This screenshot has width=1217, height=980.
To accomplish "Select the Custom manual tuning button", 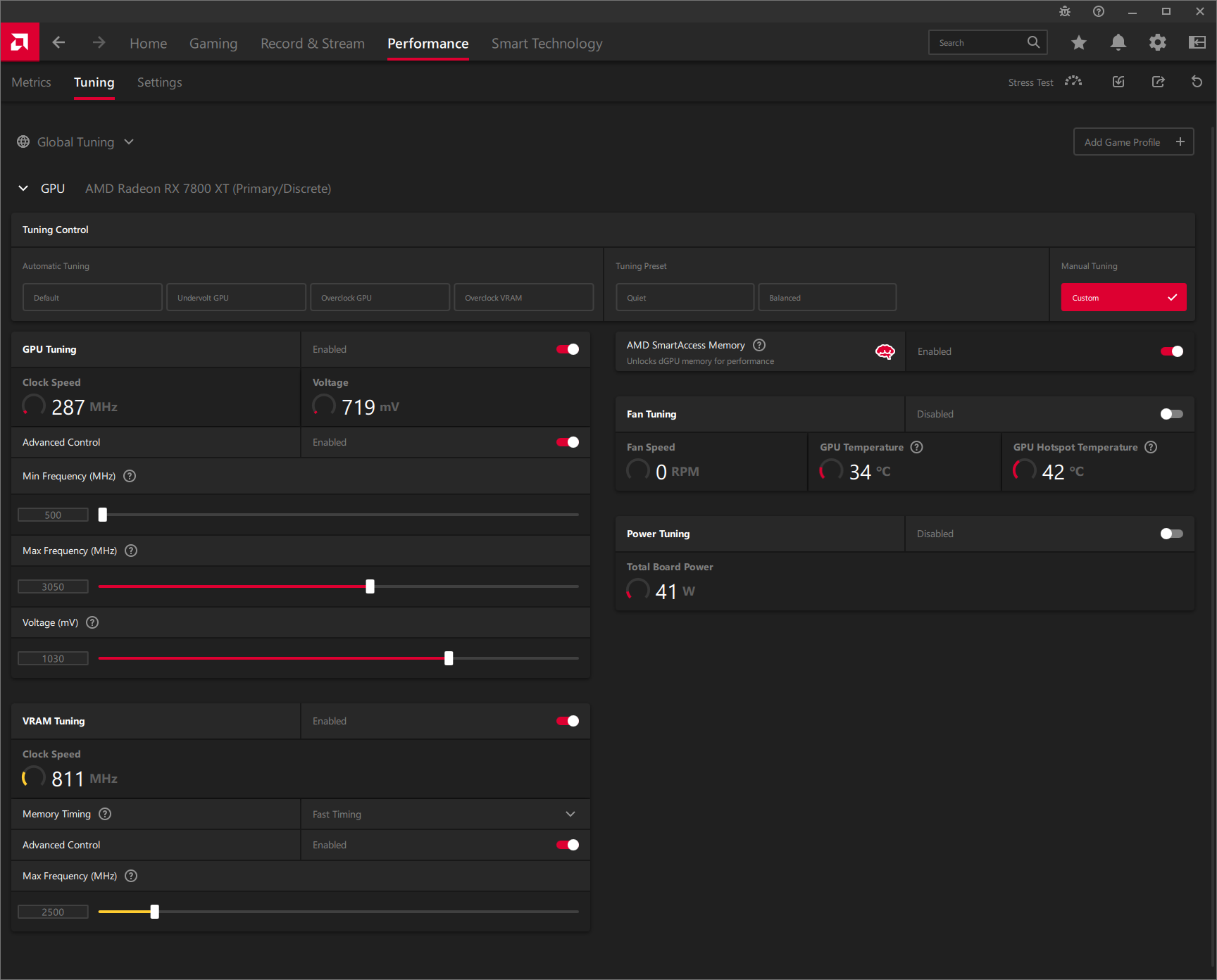I will (1123, 297).
